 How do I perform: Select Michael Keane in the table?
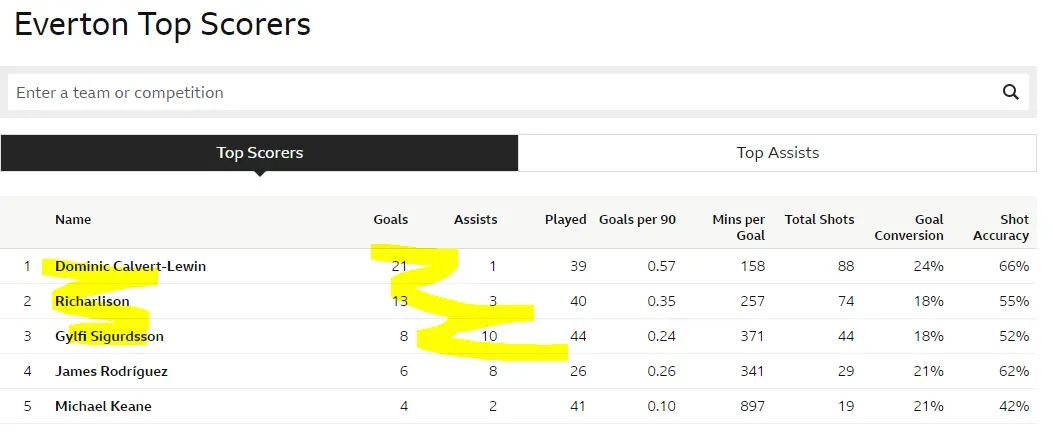[x=103, y=406]
